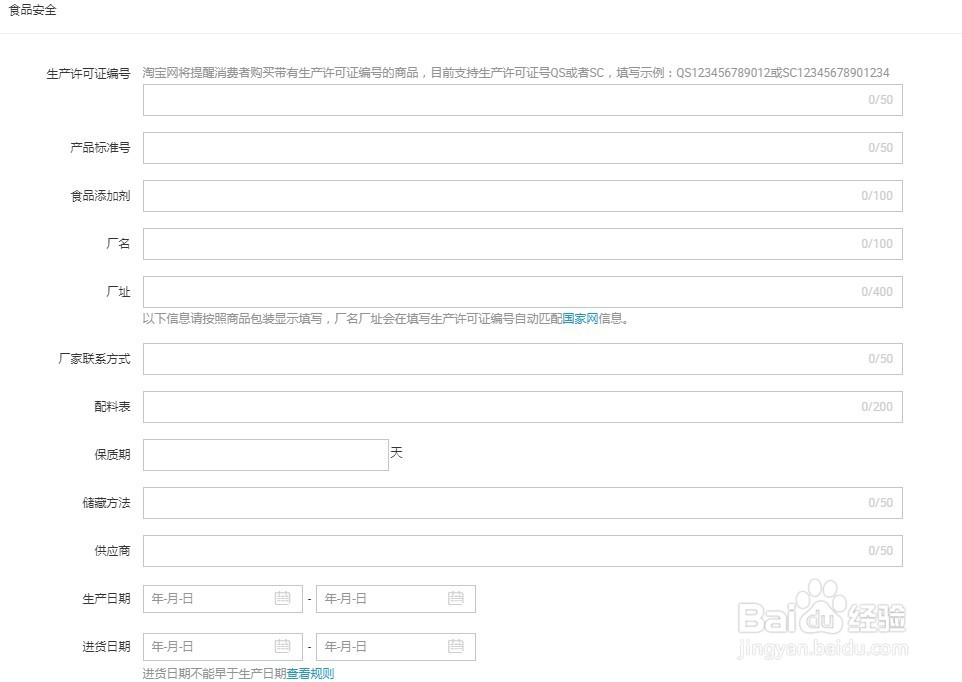This screenshot has width=962, height=682.
Task: Click the 生产日期 end date field
Action: pos(396,599)
